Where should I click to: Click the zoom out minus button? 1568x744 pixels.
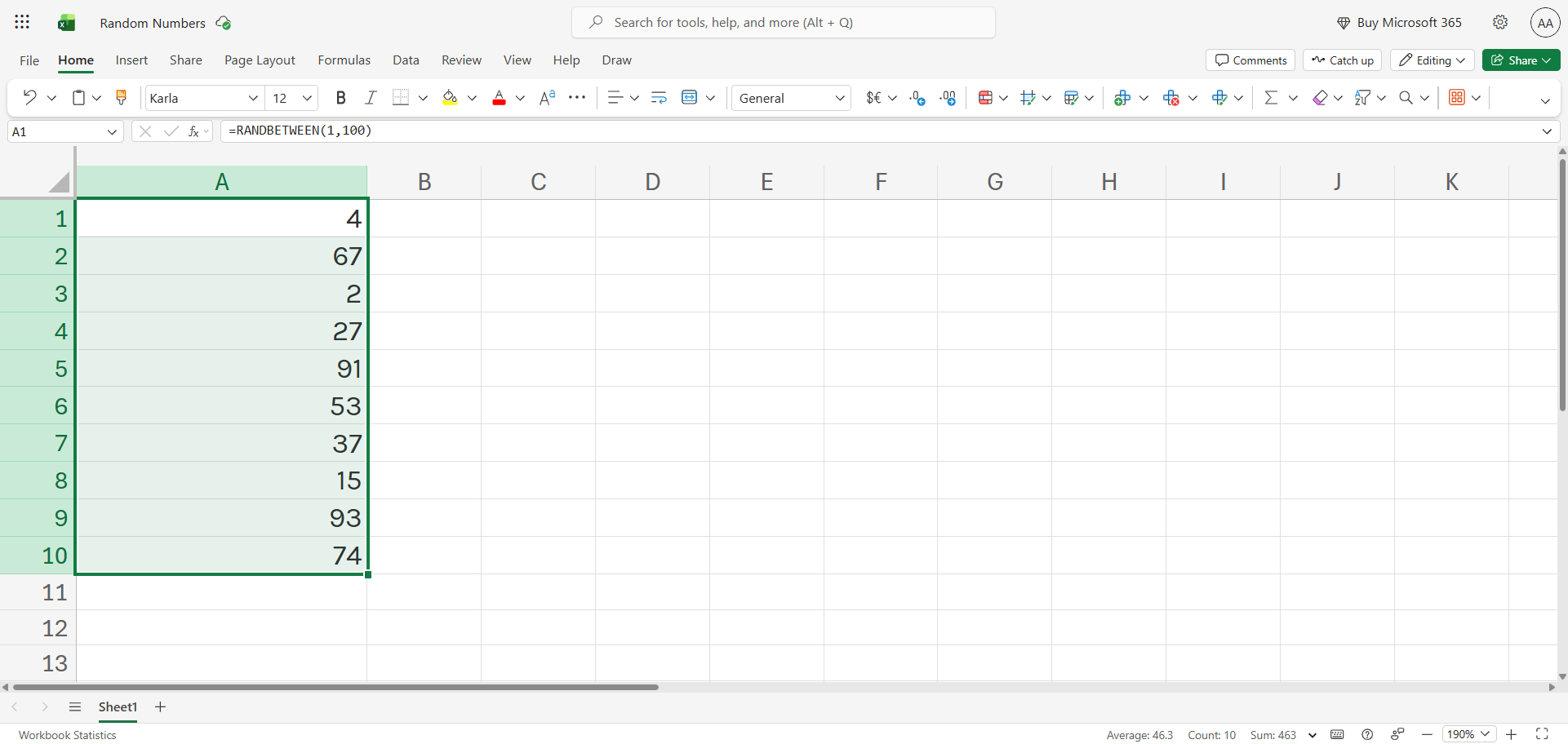tap(1427, 734)
